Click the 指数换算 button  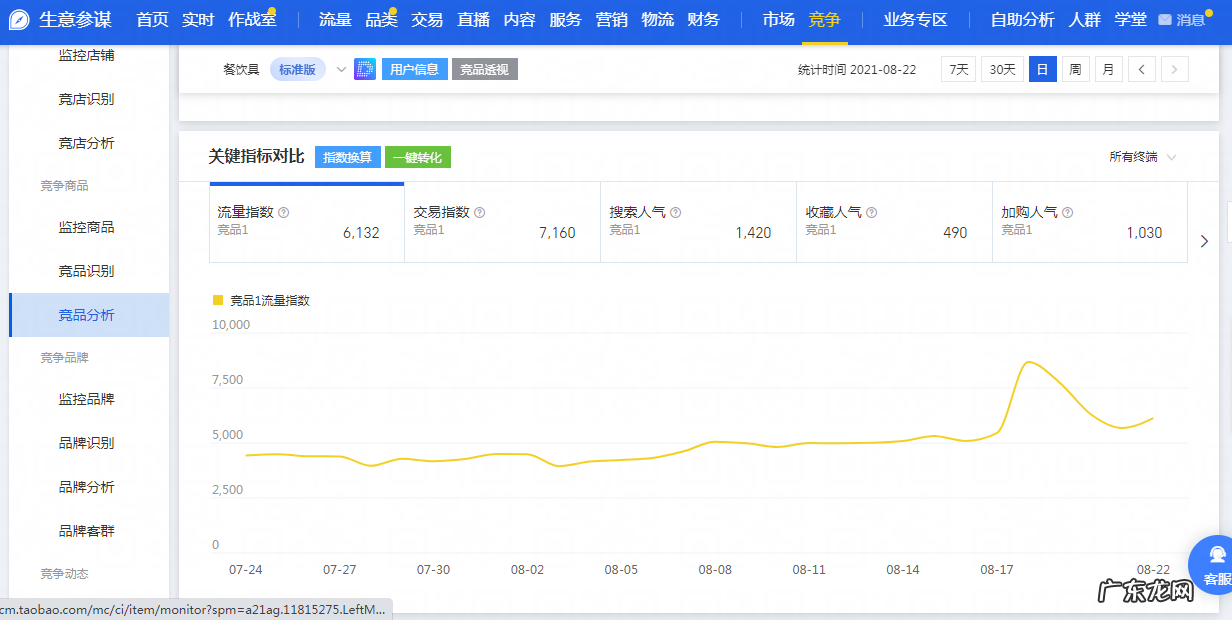tap(349, 157)
